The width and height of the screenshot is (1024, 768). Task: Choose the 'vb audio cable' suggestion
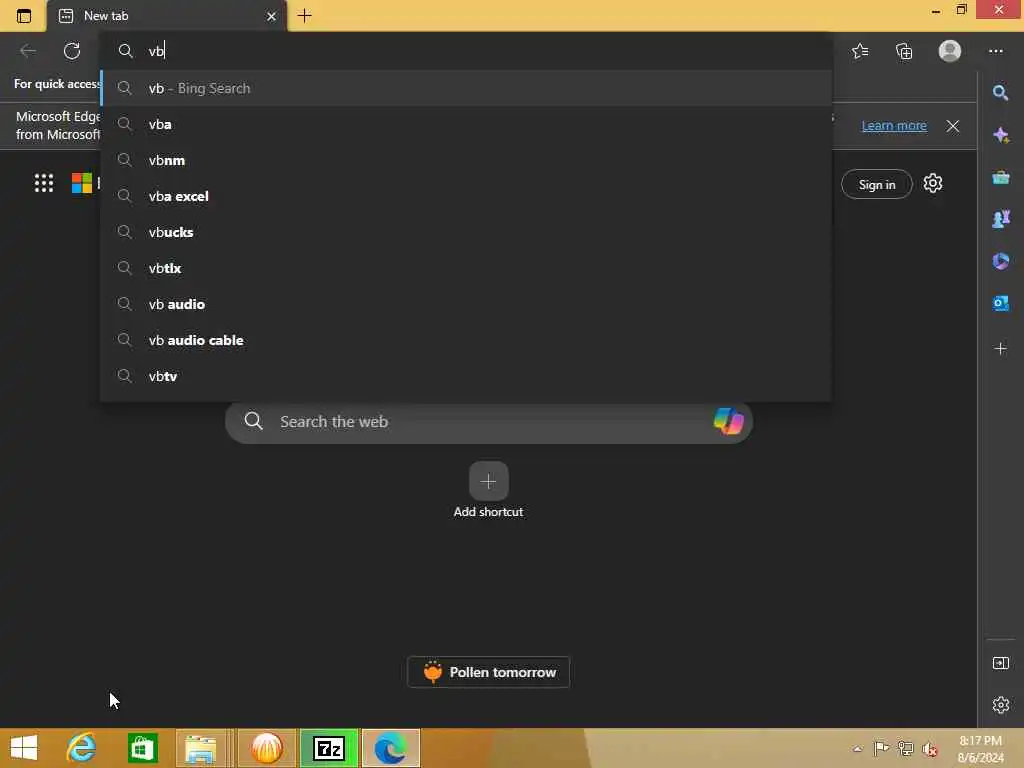pyautogui.click(x=466, y=340)
